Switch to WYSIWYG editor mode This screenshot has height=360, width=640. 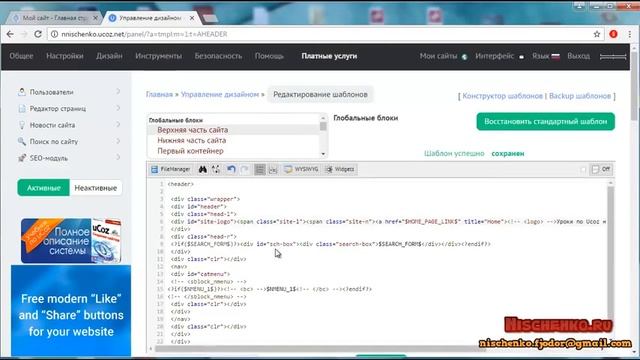[x=301, y=169]
